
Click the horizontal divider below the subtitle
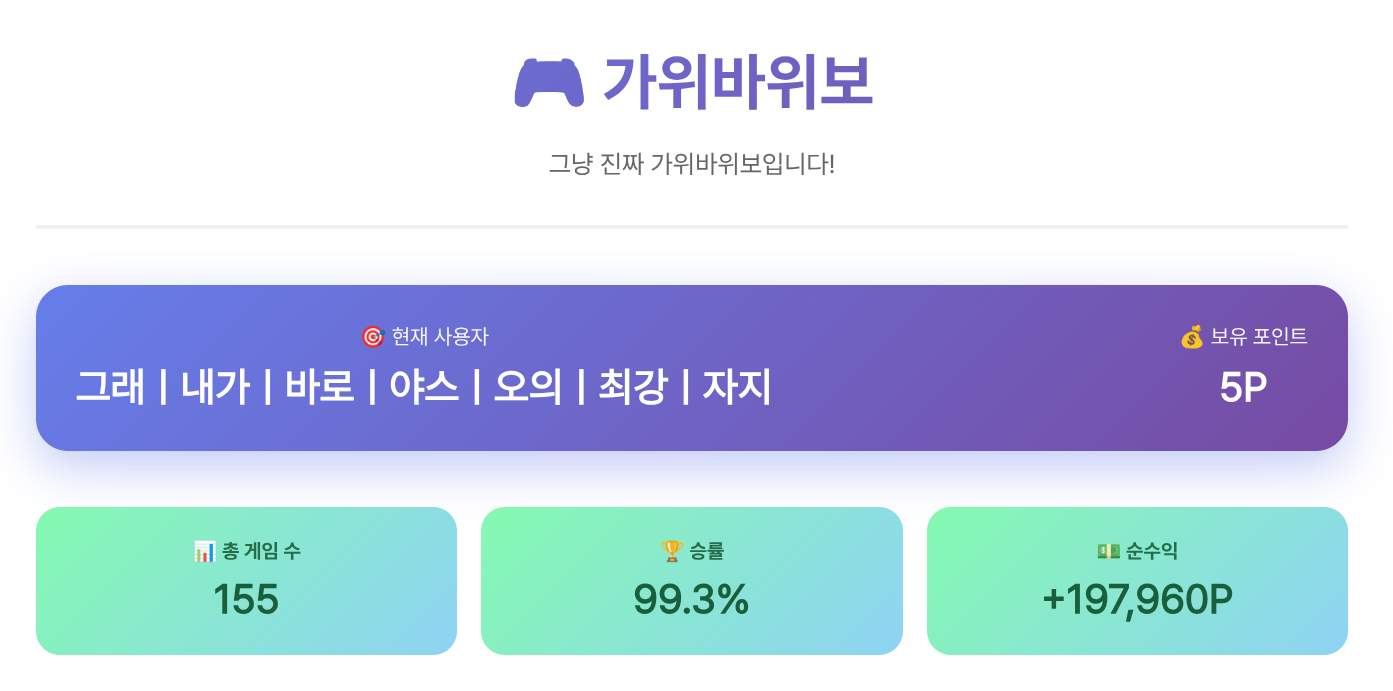[691, 227]
